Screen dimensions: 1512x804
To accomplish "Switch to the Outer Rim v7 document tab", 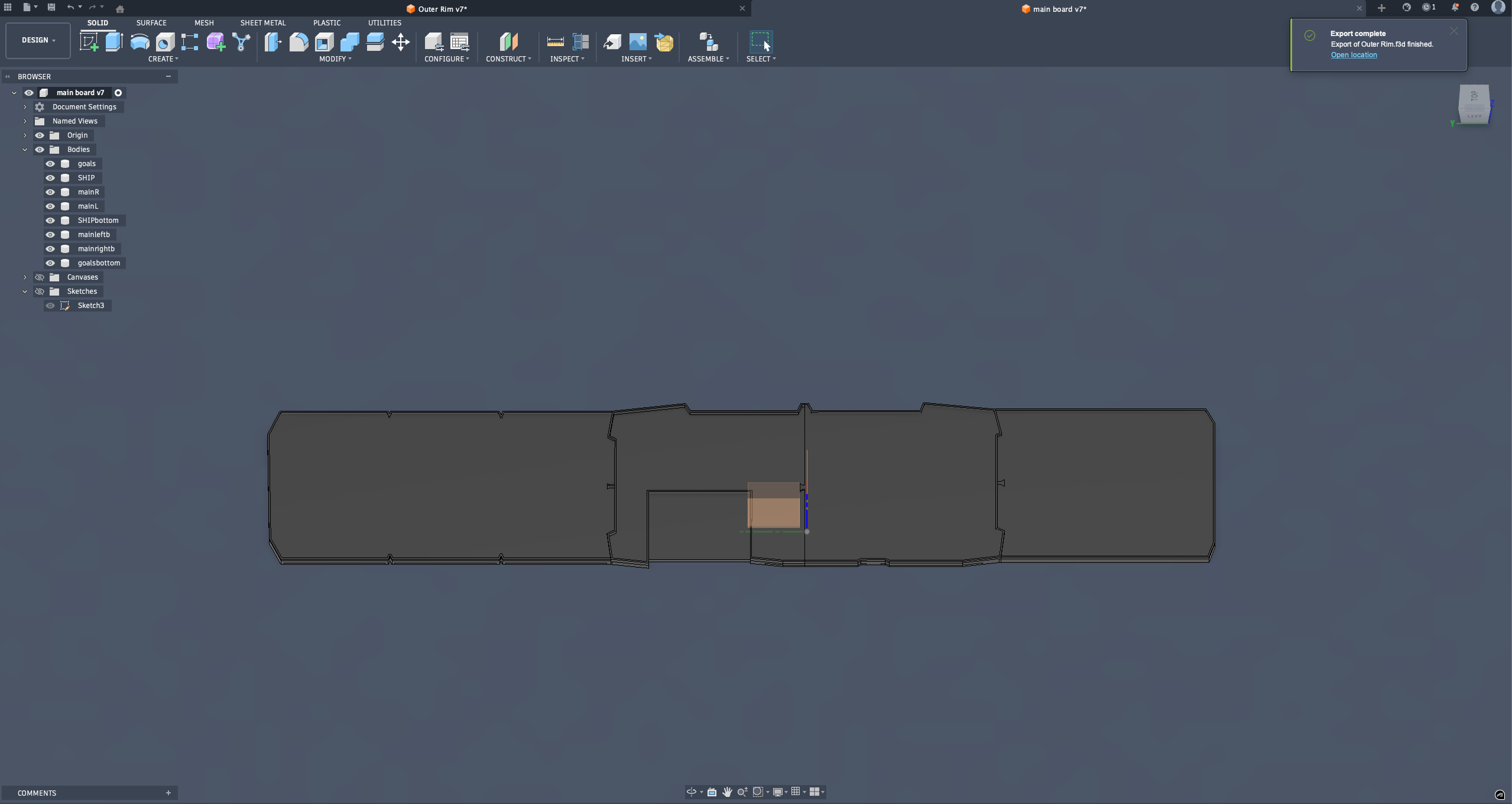I will click(437, 9).
